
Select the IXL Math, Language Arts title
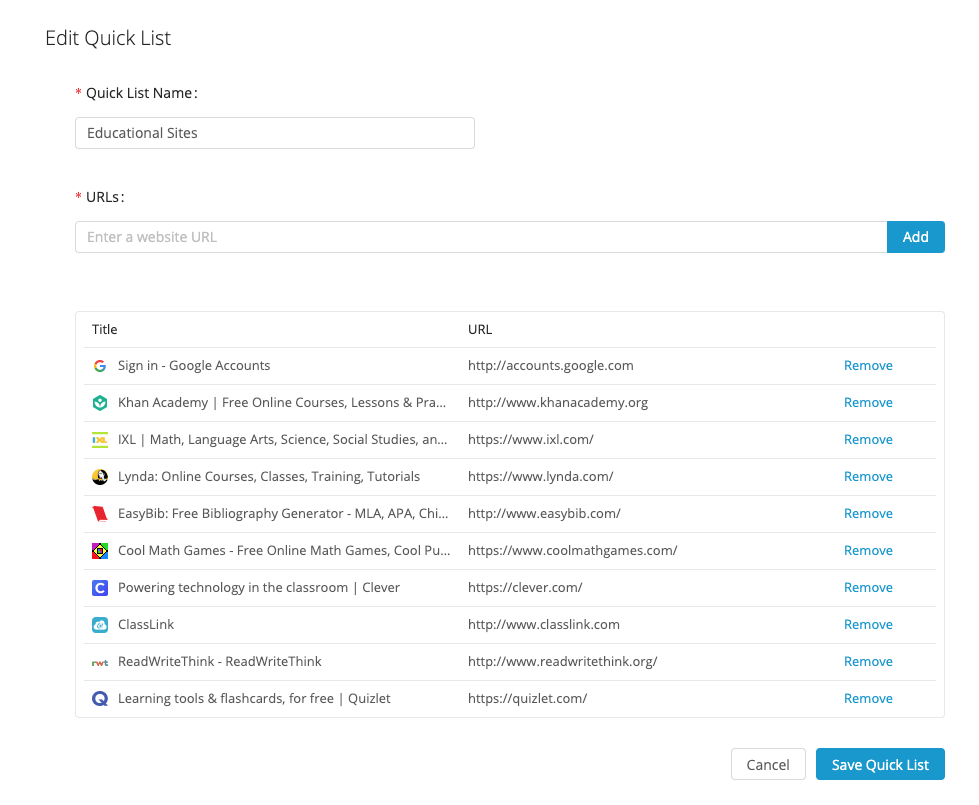(x=283, y=439)
